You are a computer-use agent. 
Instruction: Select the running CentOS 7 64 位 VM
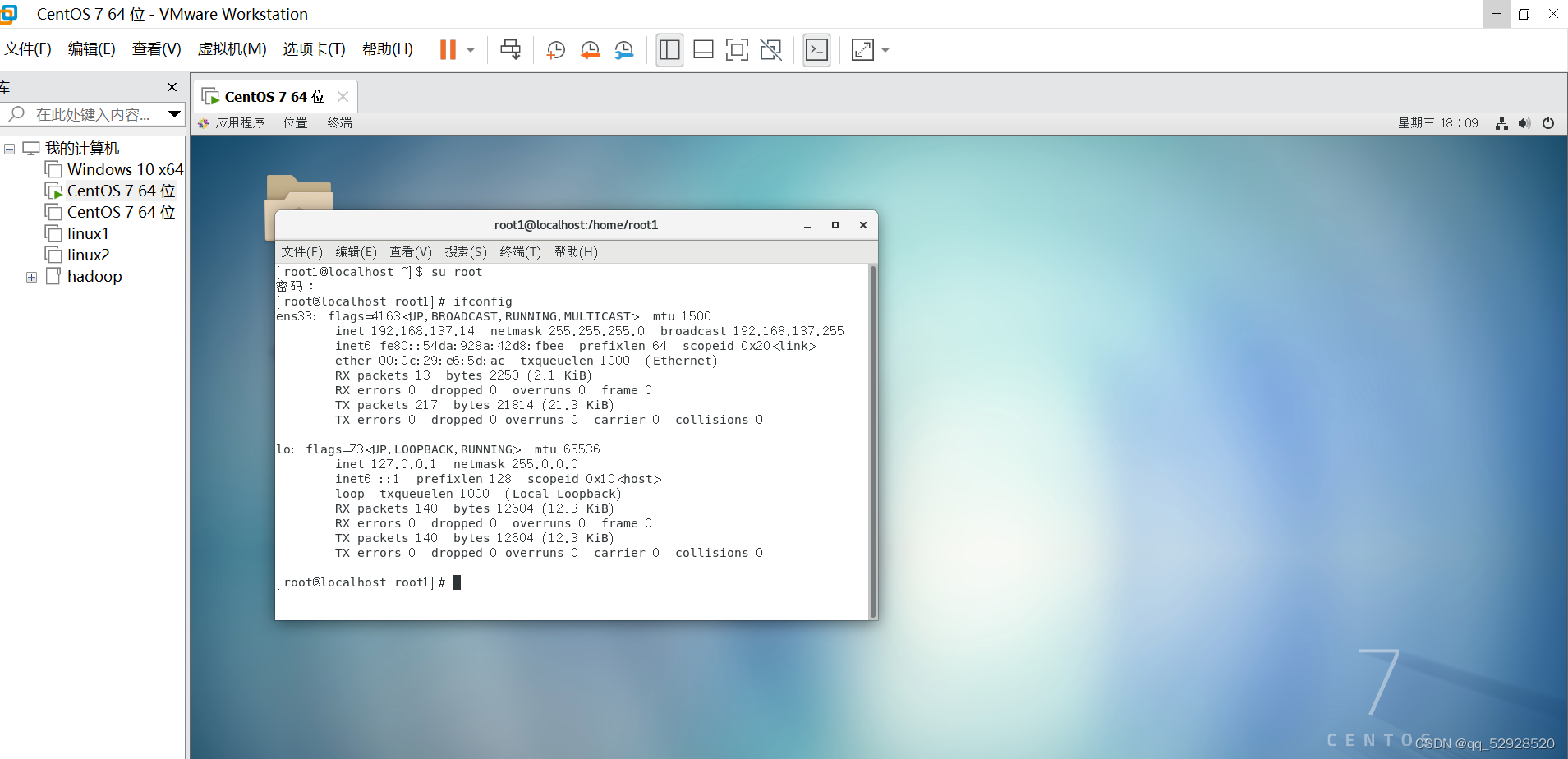tap(121, 191)
